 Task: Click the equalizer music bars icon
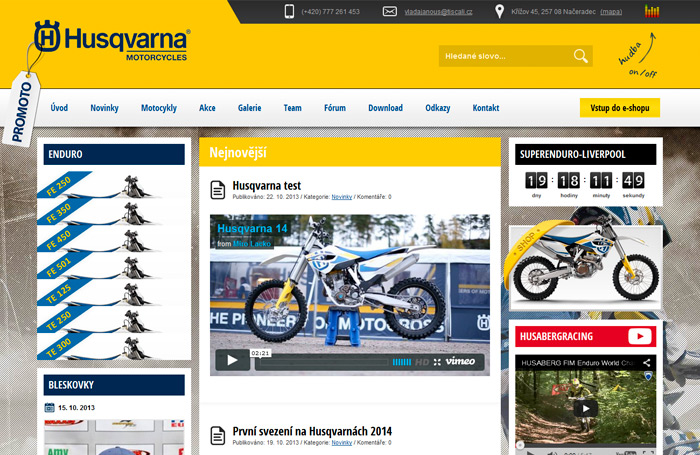[x=652, y=11]
